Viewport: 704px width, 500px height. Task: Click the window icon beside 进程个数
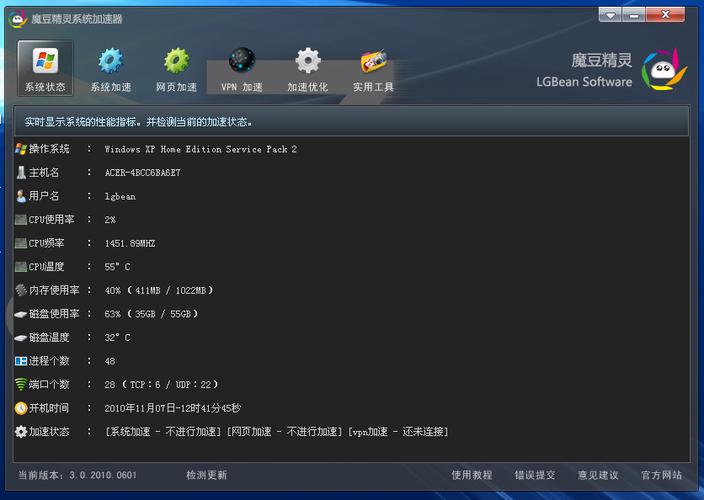(21, 361)
